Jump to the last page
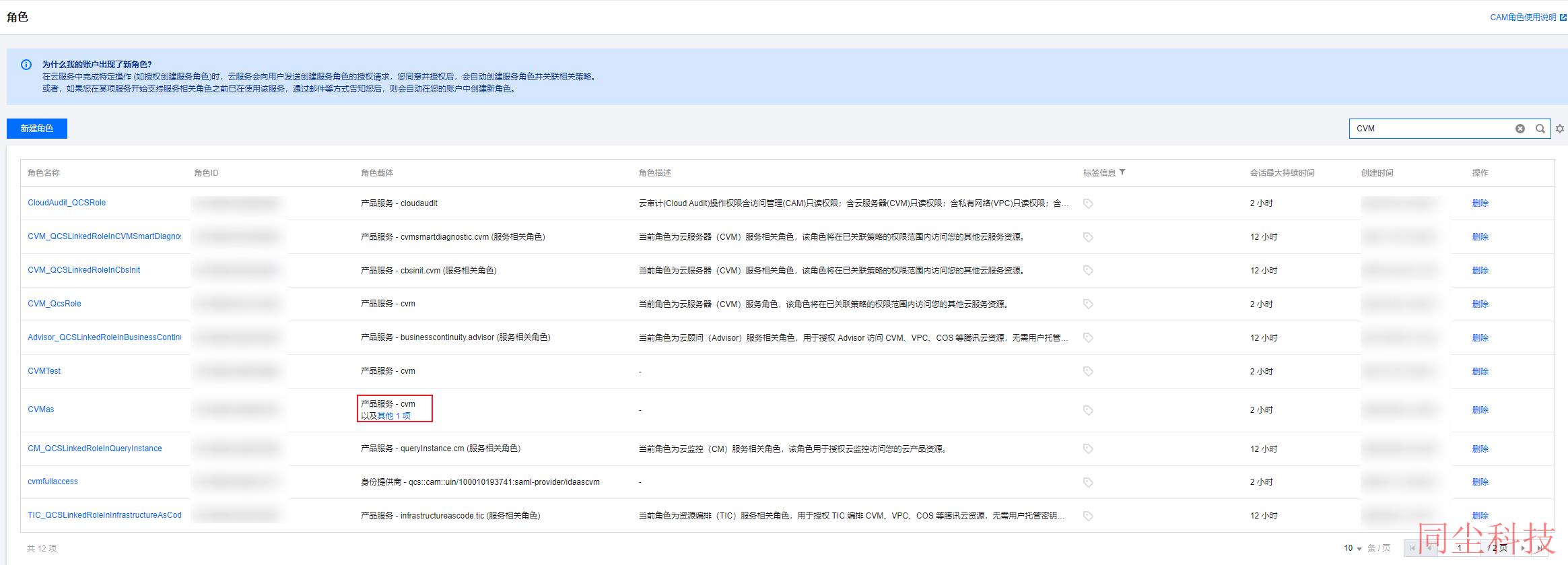The height and width of the screenshot is (565, 1568). (1540, 548)
